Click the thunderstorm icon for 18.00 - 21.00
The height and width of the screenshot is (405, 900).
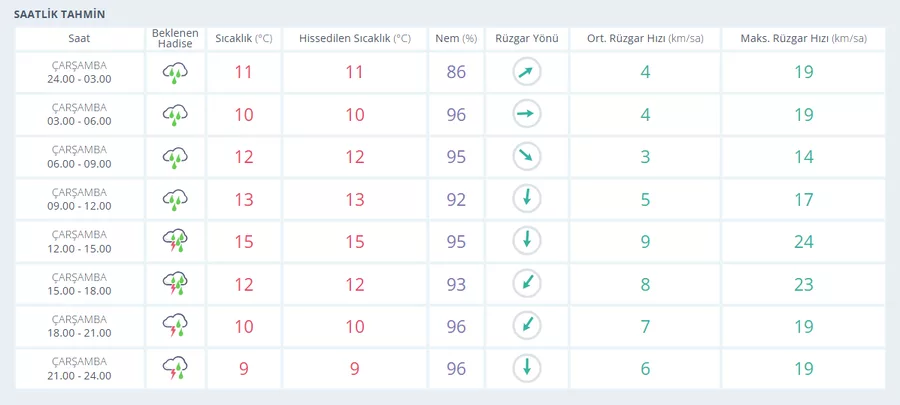click(176, 326)
